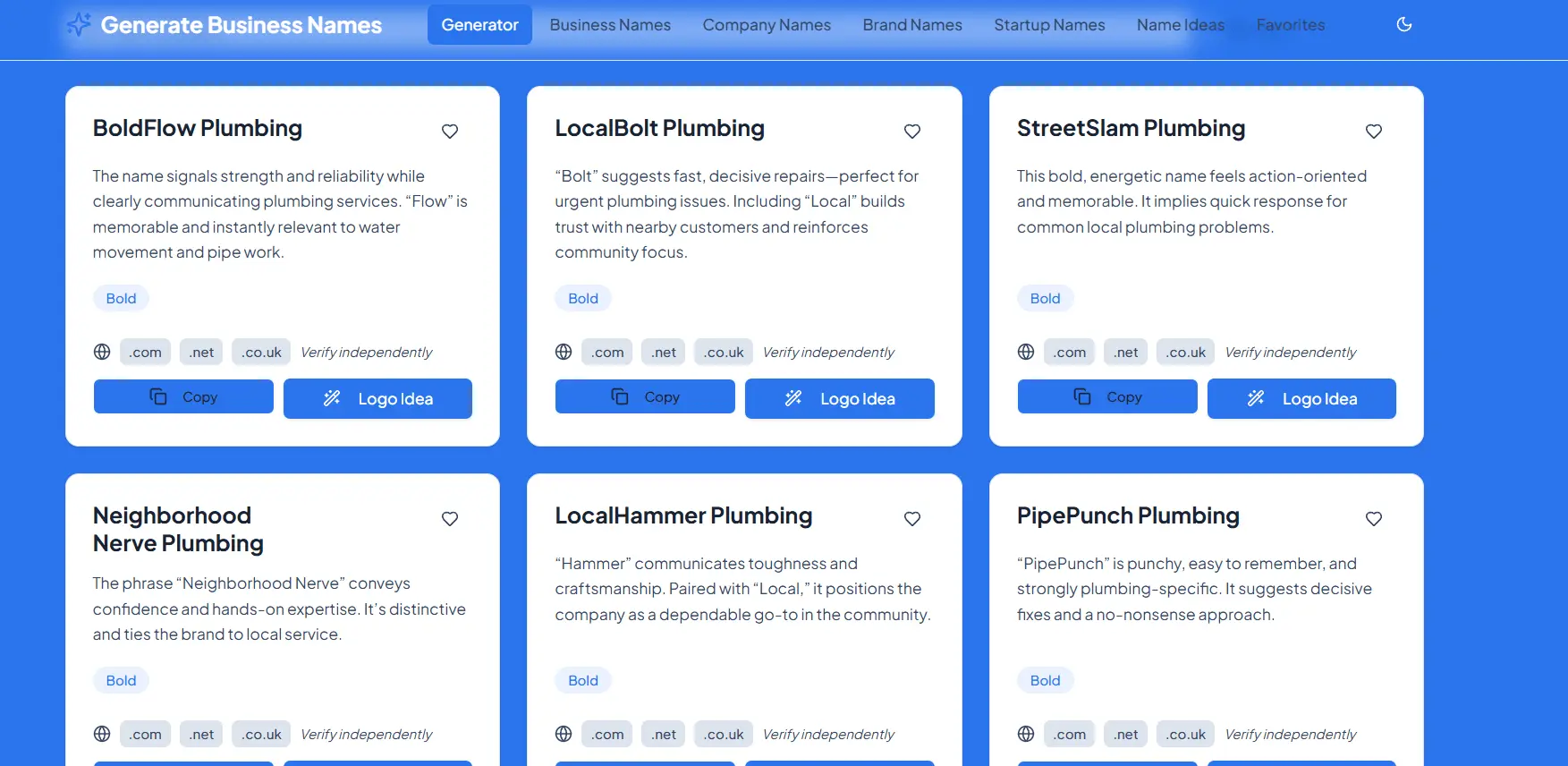Click the globe icon on PipePunch Plumbing card
Image resolution: width=1568 pixels, height=766 pixels.
click(x=1026, y=734)
